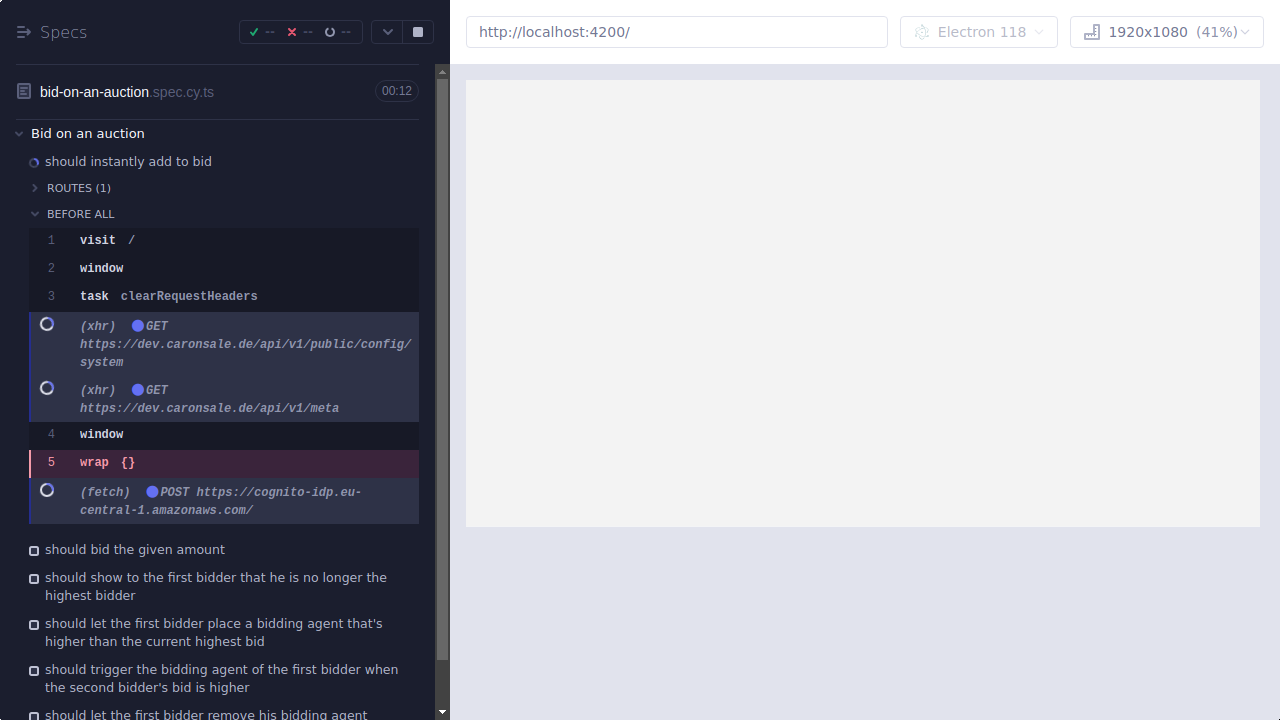The width and height of the screenshot is (1280, 720).
Task: Stop the running tests with the square icon
Action: click(417, 31)
